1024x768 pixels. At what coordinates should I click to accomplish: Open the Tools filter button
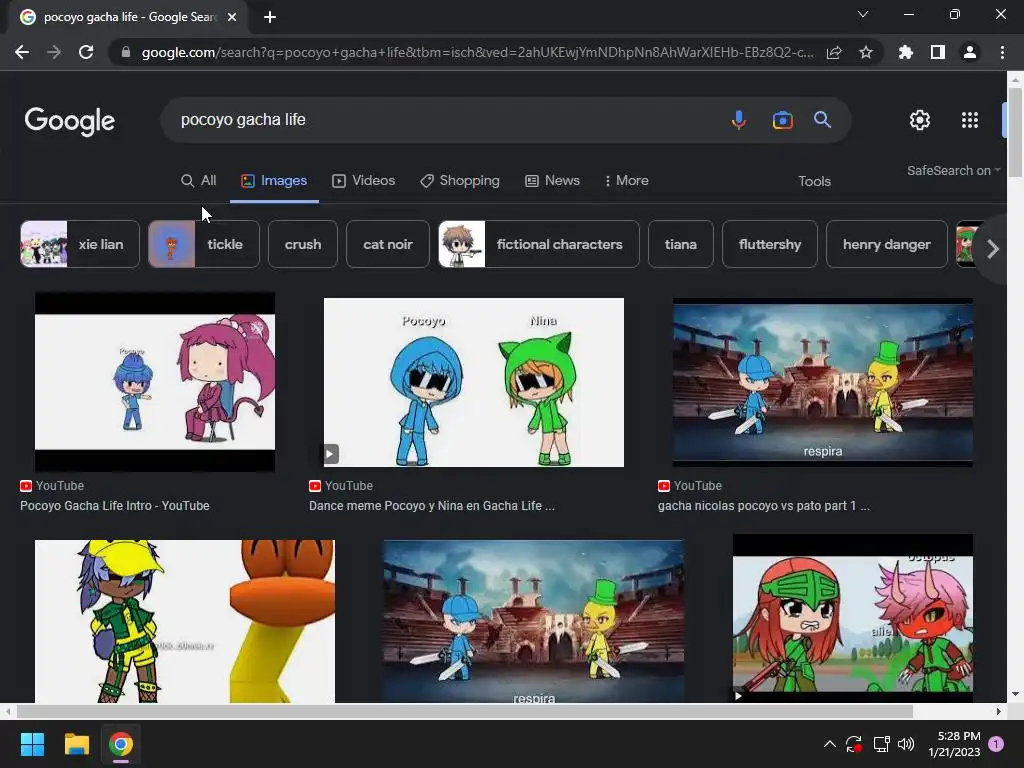[814, 182]
